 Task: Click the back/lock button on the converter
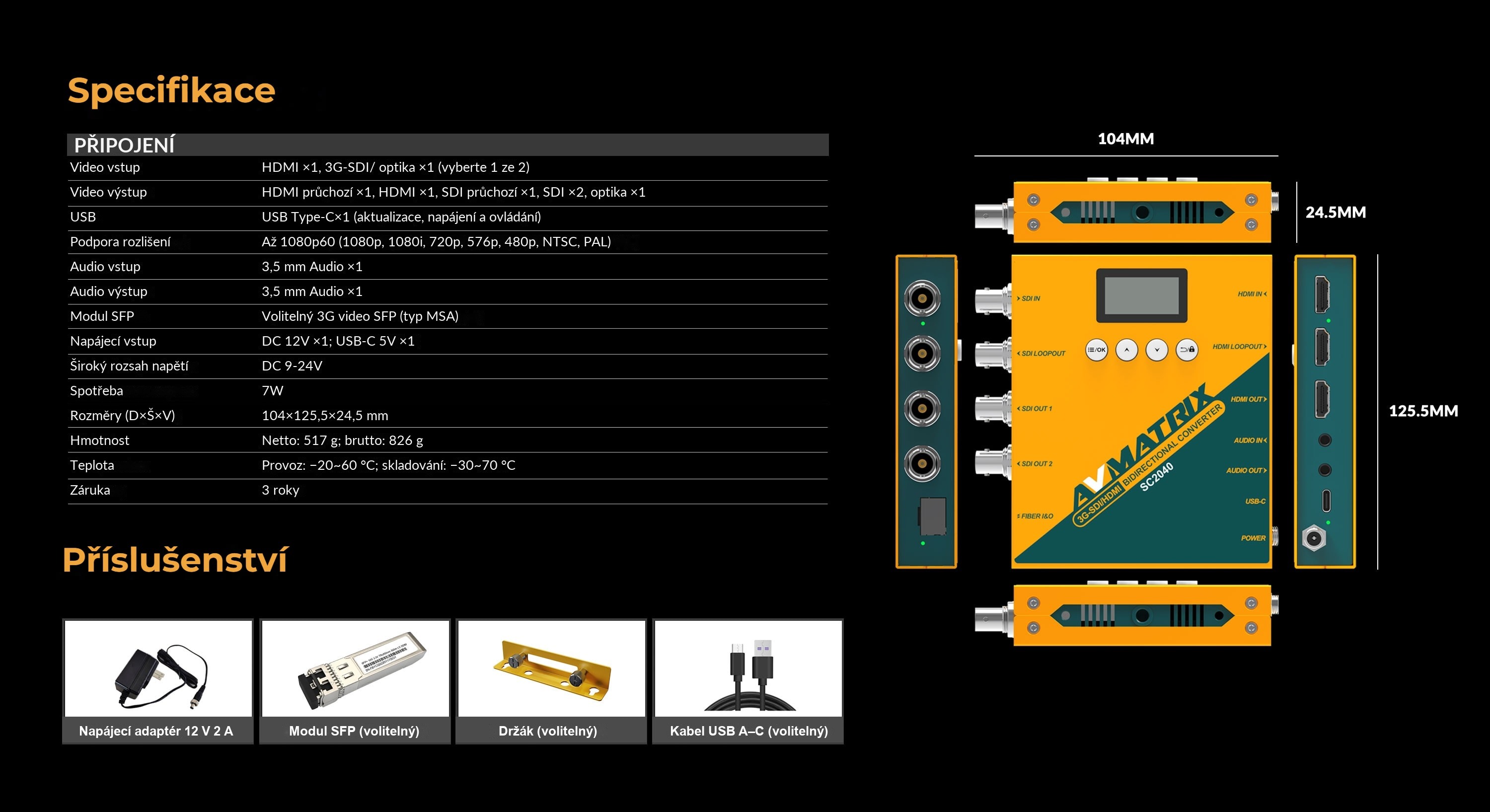pos(1187,349)
